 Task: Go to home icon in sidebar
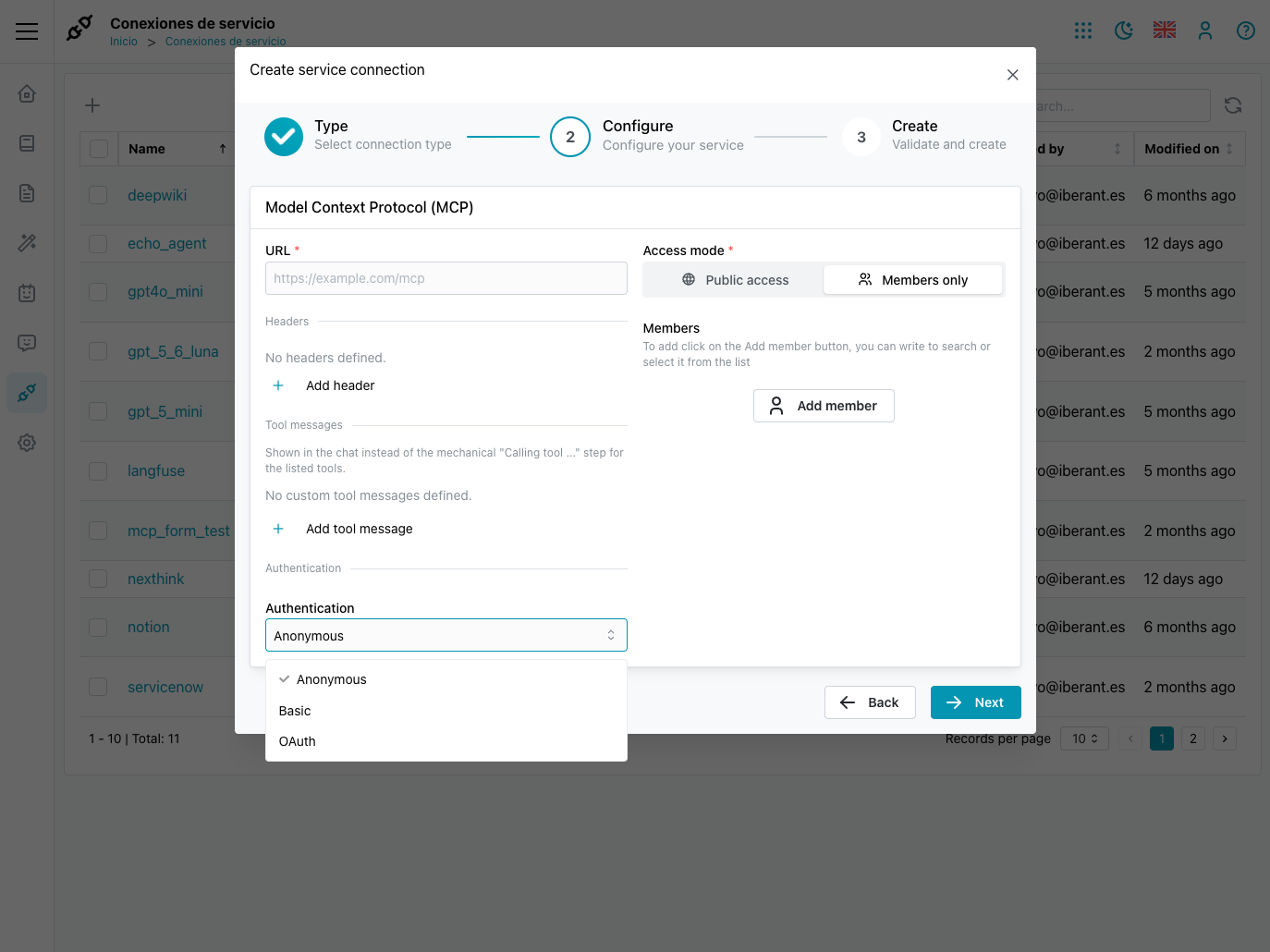tap(27, 93)
